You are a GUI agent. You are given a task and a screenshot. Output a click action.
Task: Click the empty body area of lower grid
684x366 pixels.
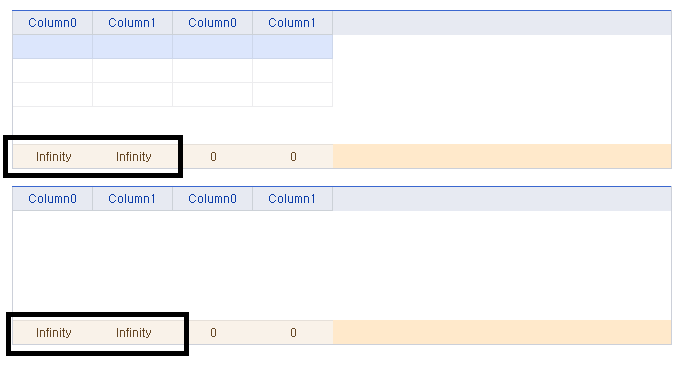tap(342, 265)
